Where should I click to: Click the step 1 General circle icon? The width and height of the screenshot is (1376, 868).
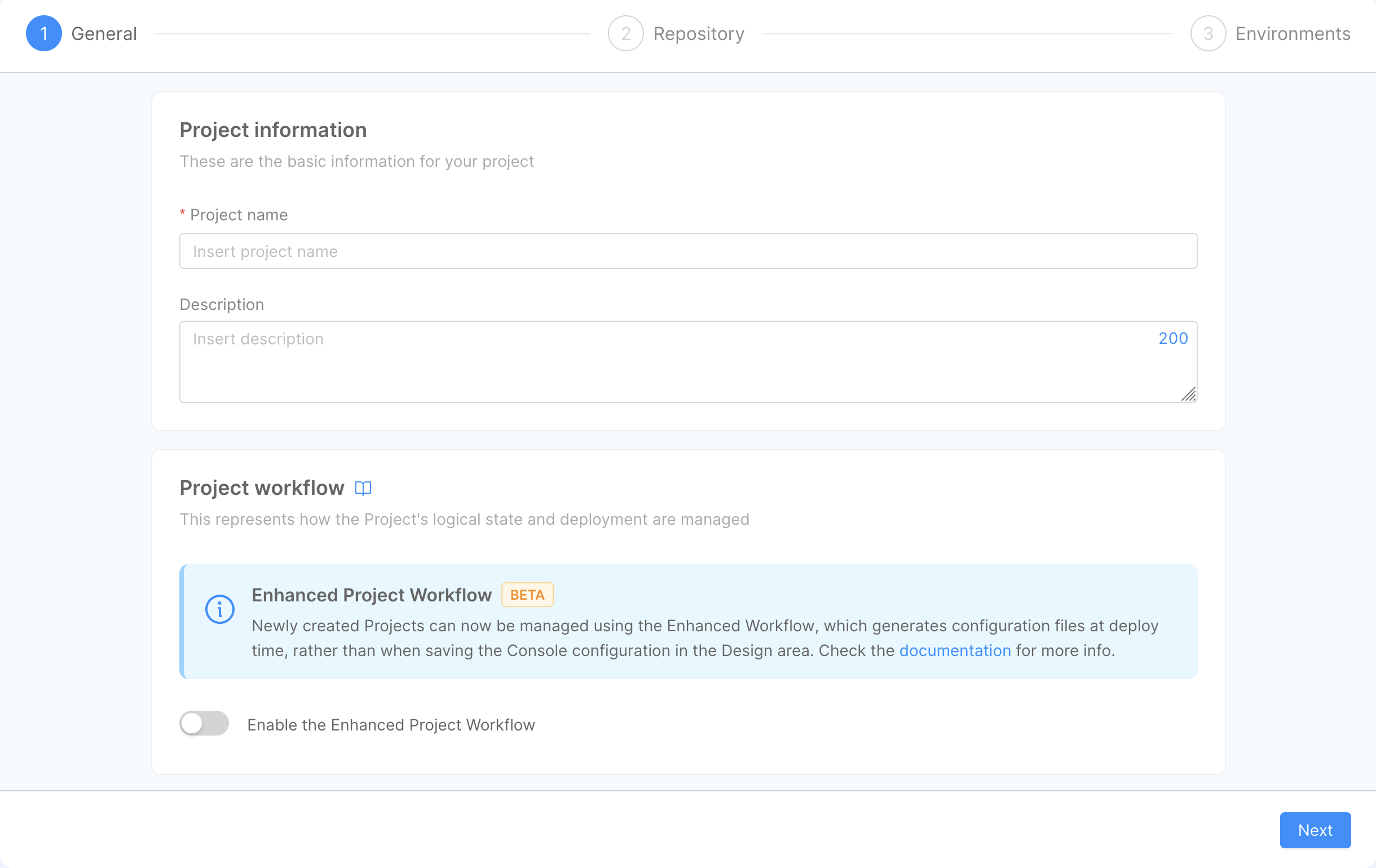click(x=43, y=34)
